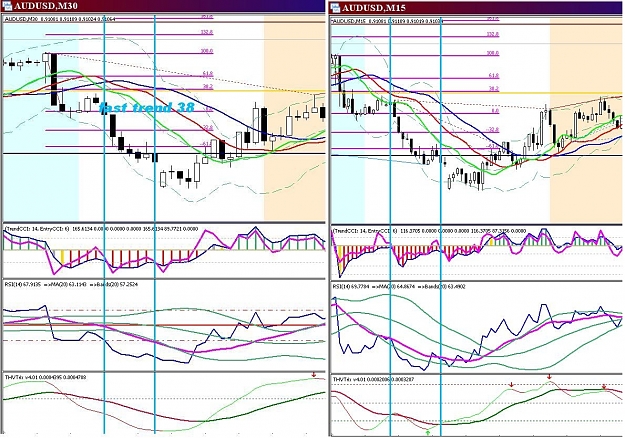Click the red arrow in M30 THV panel
The width and height of the screenshot is (625, 438).
(x=314, y=375)
